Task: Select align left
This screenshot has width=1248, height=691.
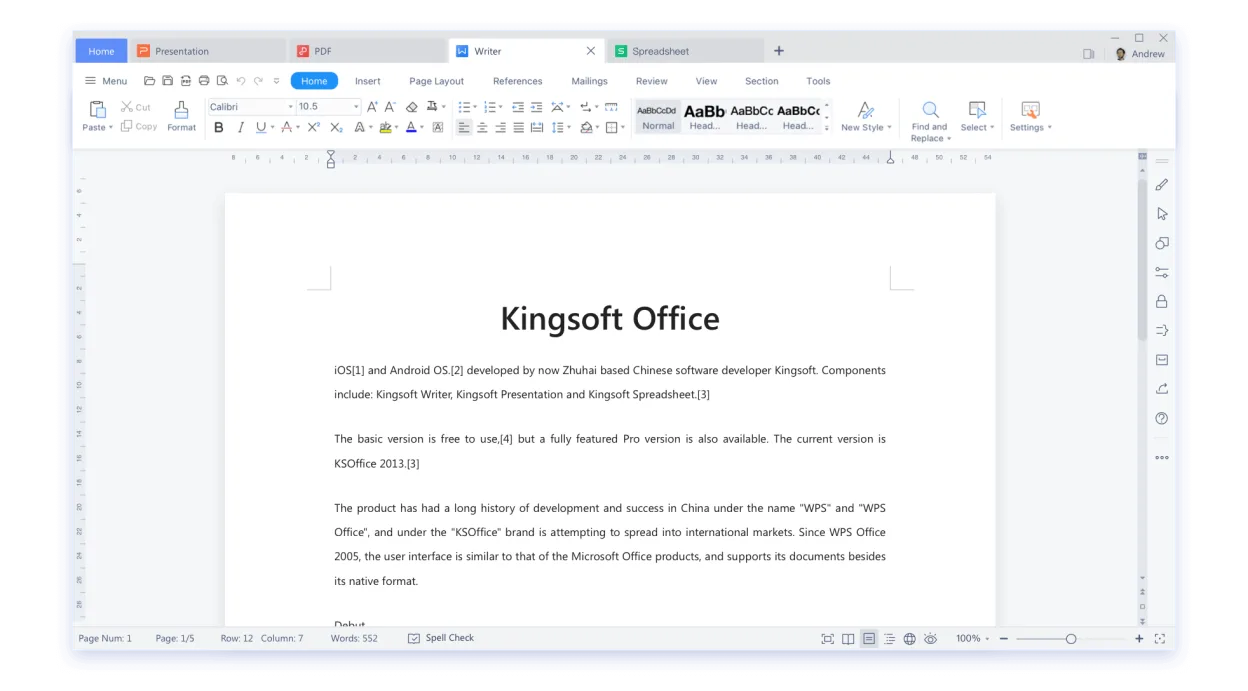Action: (x=464, y=128)
